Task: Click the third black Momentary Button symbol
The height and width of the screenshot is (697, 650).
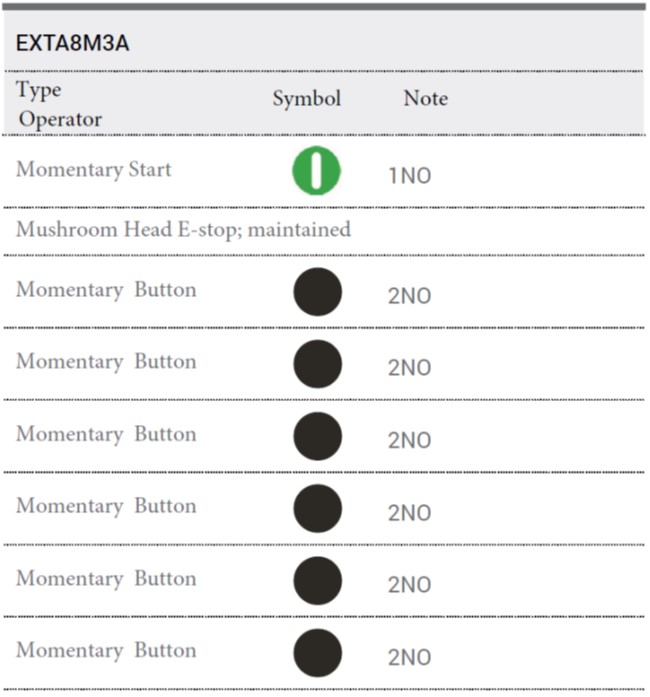Action: [x=317, y=436]
